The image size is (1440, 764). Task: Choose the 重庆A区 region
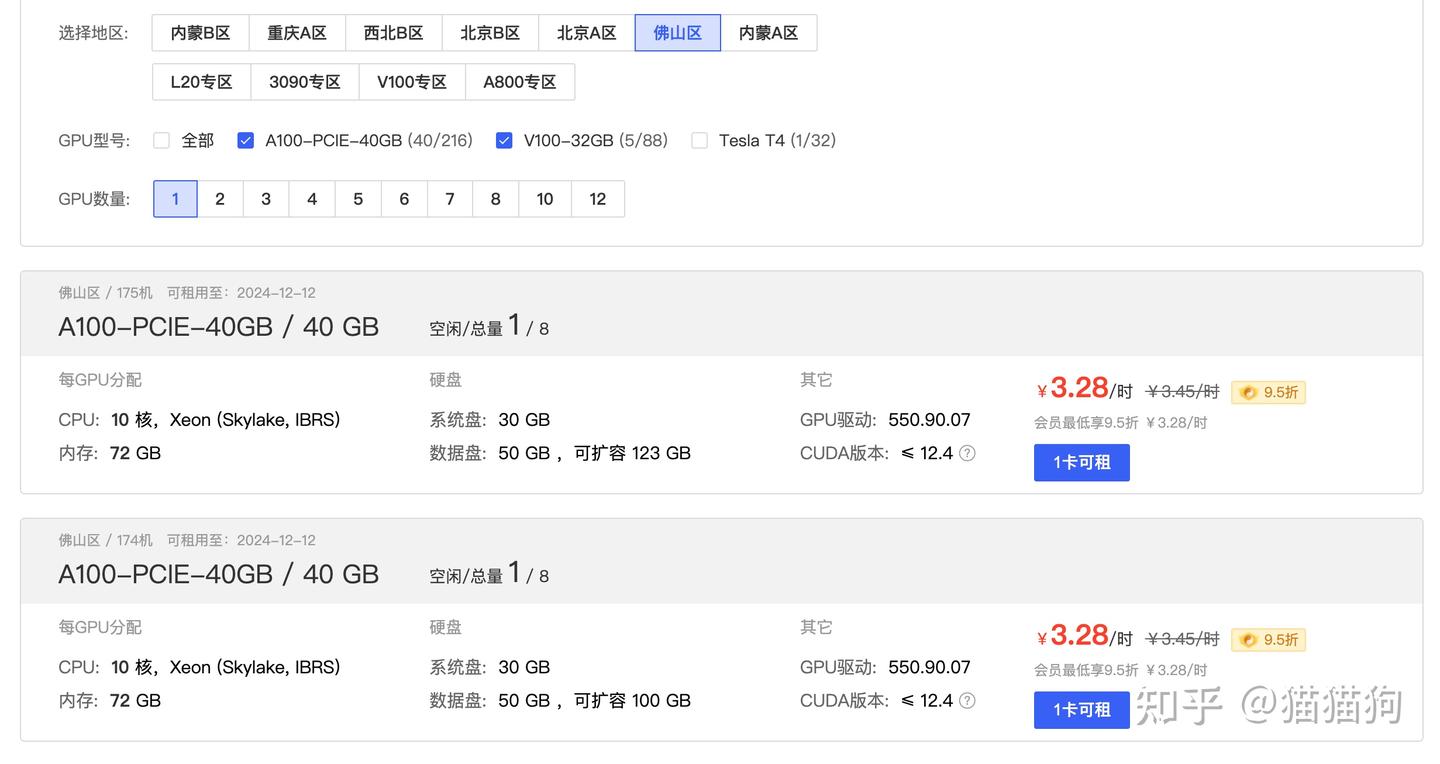(297, 32)
